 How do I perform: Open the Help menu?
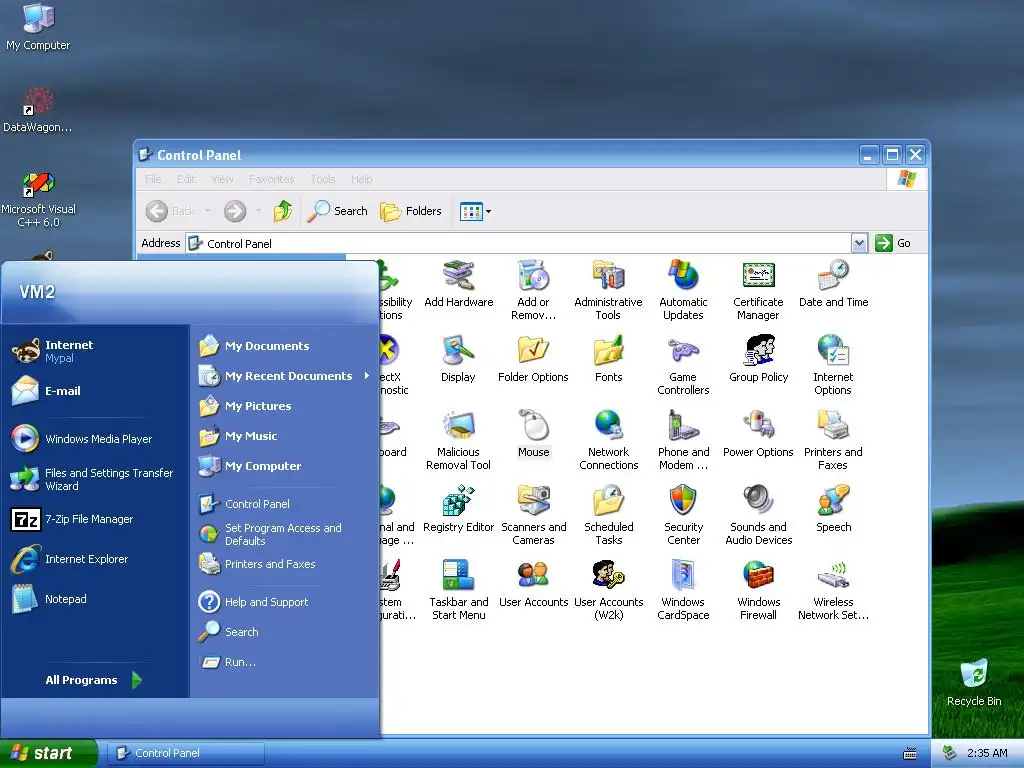pyautogui.click(x=361, y=179)
